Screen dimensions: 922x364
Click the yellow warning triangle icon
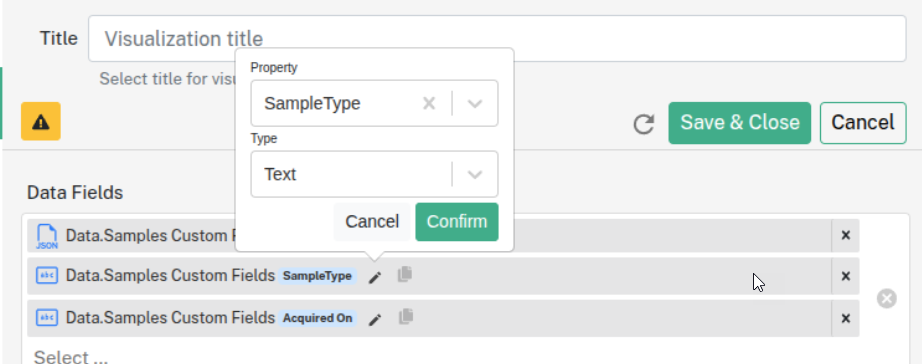[41, 122]
